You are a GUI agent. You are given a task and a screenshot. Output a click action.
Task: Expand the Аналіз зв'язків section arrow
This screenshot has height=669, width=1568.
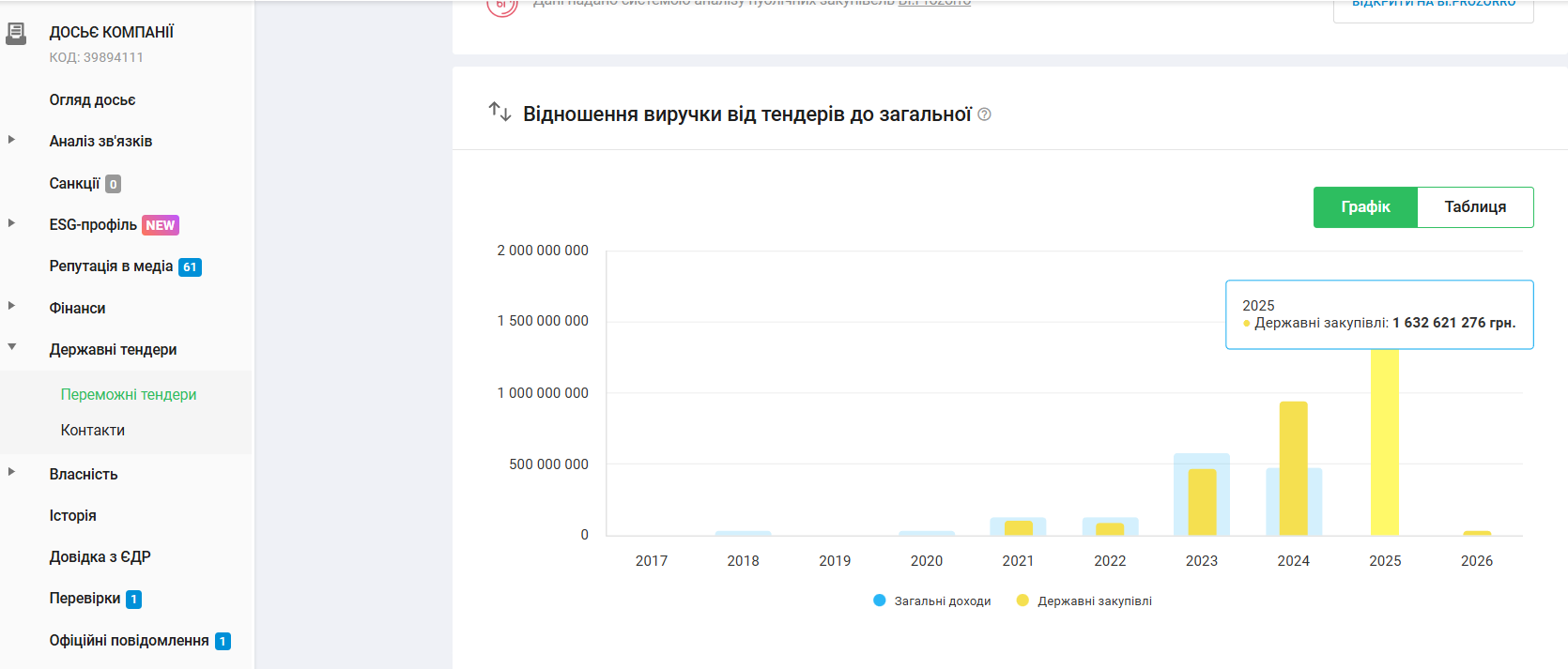click(11, 140)
